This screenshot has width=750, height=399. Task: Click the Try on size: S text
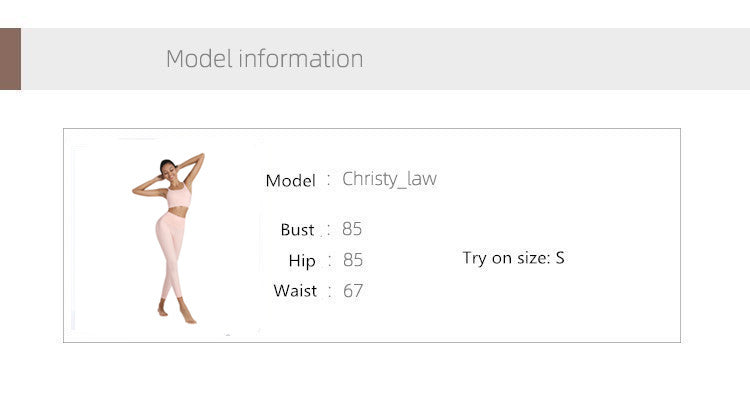(x=513, y=258)
